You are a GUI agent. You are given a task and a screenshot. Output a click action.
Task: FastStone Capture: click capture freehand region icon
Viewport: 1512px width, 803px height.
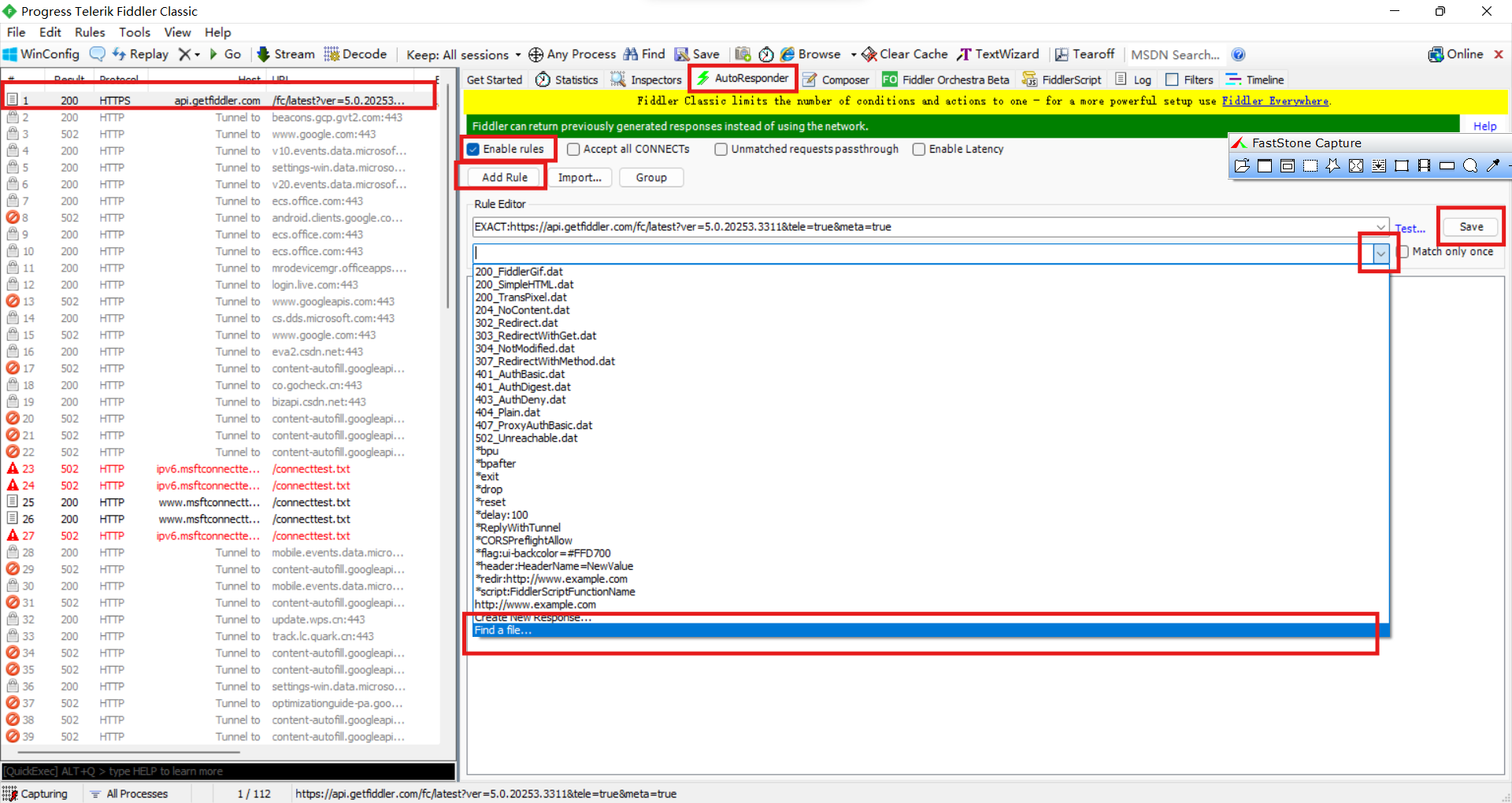point(1333,165)
